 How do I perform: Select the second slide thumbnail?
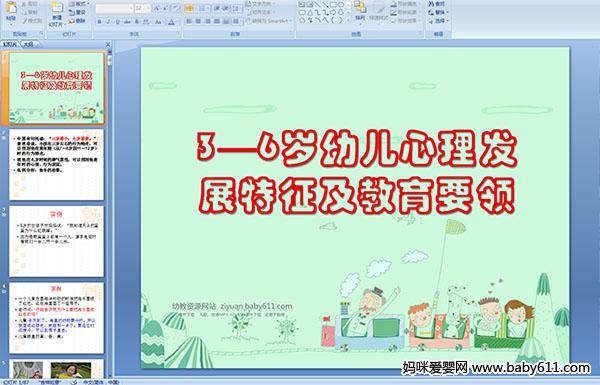[x=56, y=165]
